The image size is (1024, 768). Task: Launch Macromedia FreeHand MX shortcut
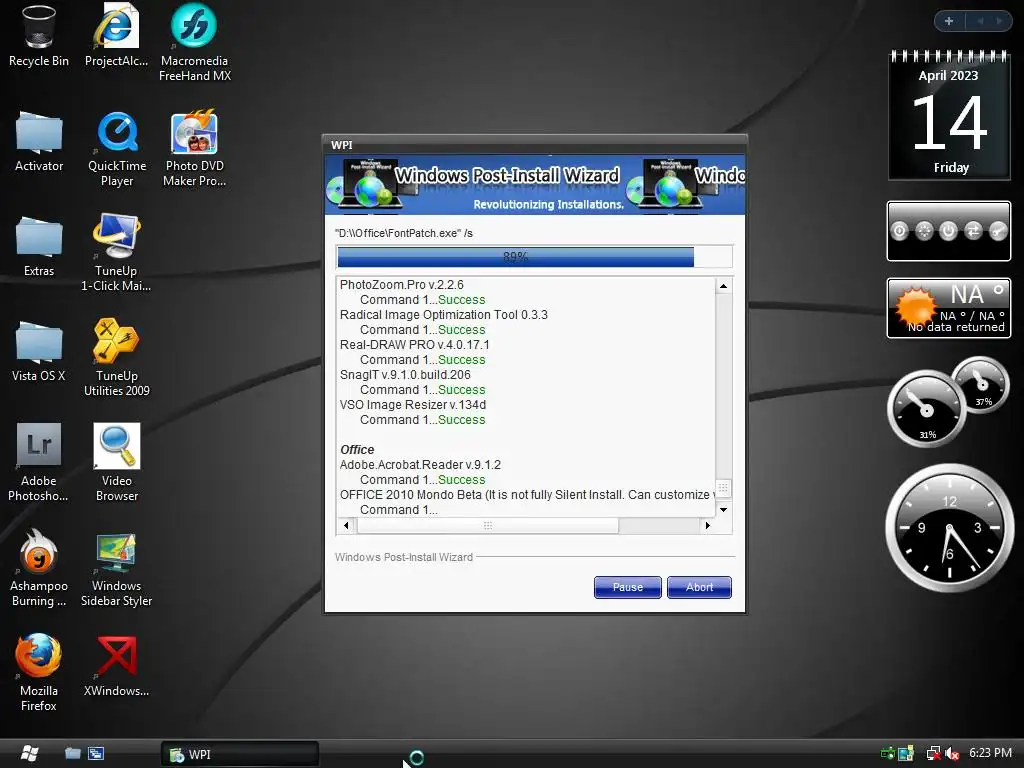(195, 43)
